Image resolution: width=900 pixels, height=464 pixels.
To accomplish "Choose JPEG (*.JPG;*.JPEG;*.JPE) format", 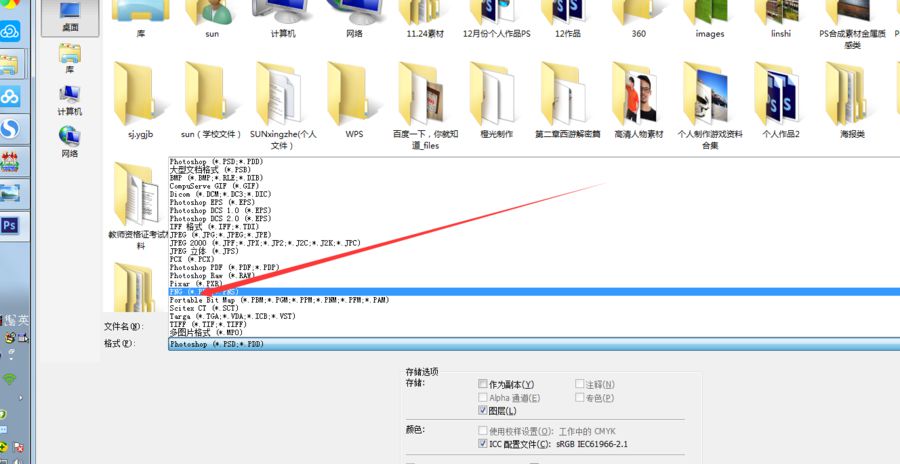I will point(534,235).
